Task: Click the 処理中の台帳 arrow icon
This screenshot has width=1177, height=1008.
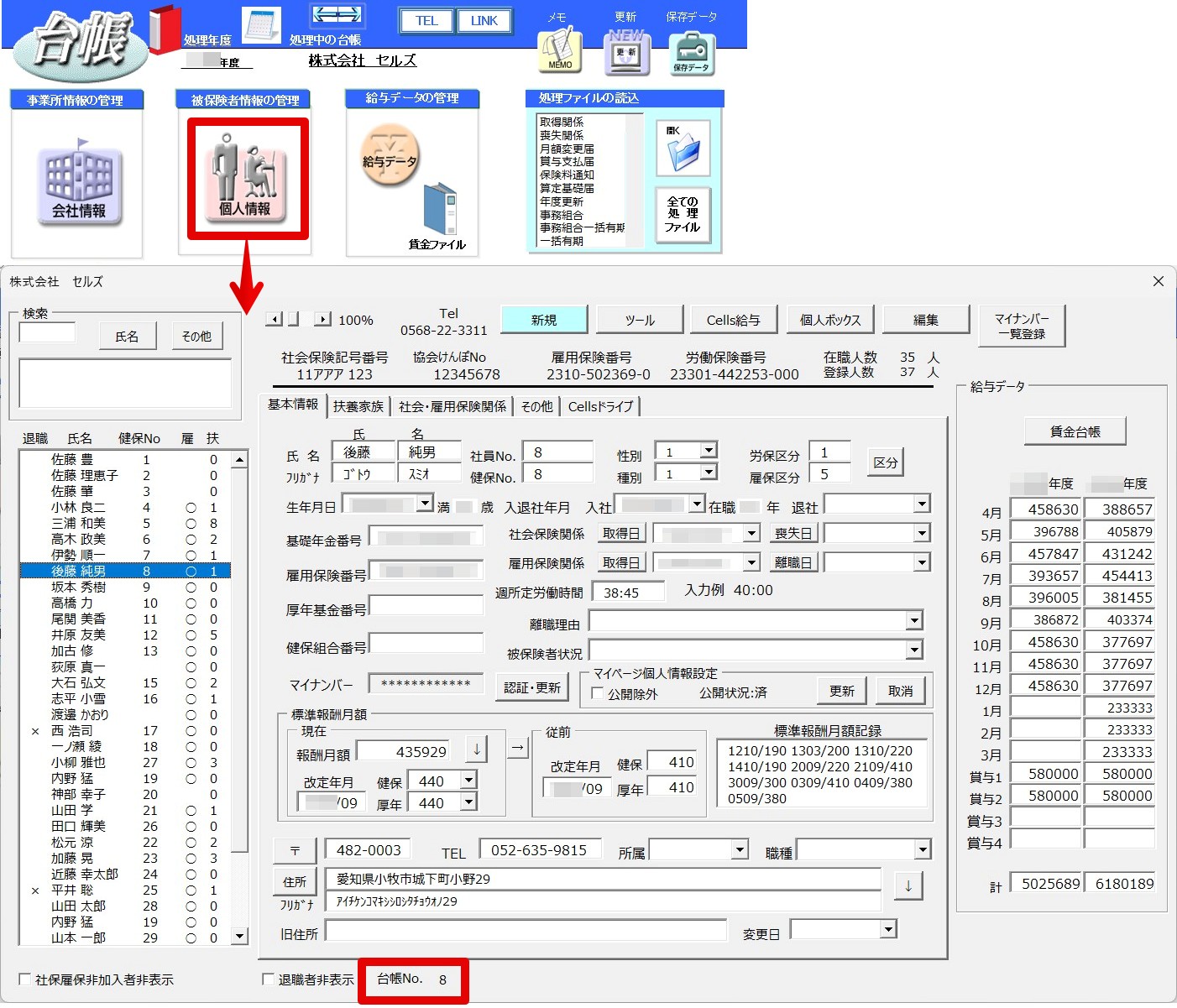Action: [336, 15]
